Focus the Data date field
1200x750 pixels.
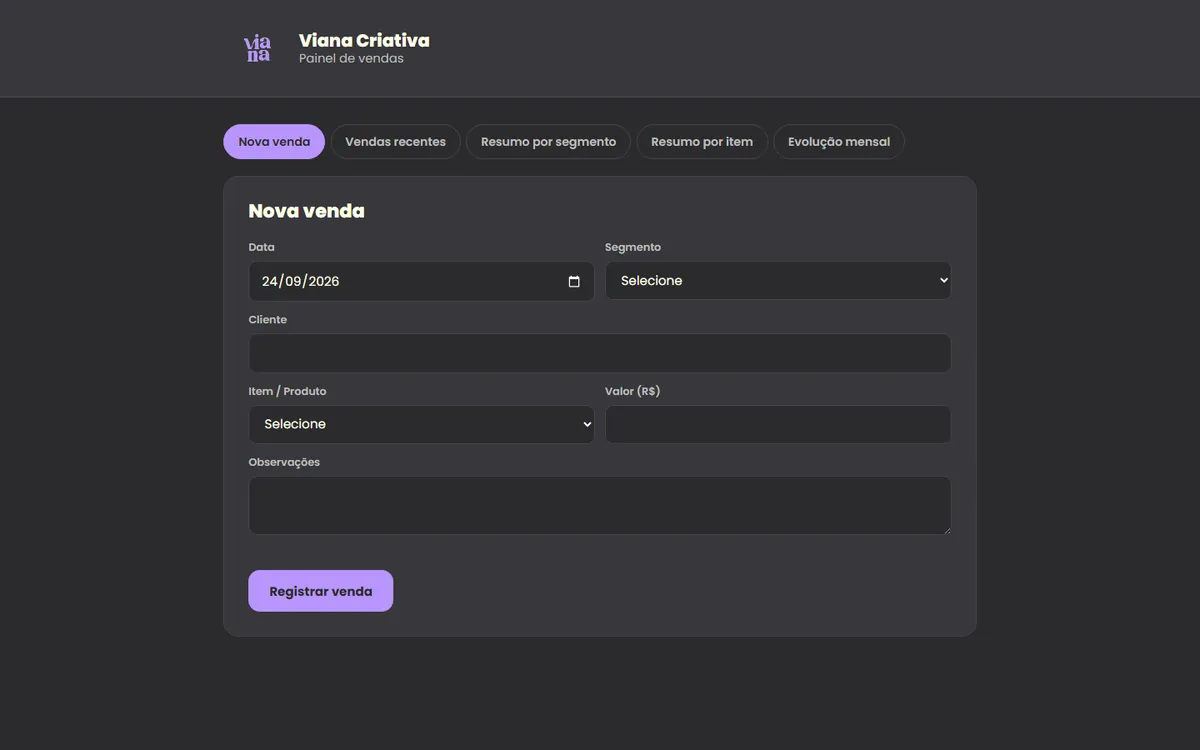point(421,281)
